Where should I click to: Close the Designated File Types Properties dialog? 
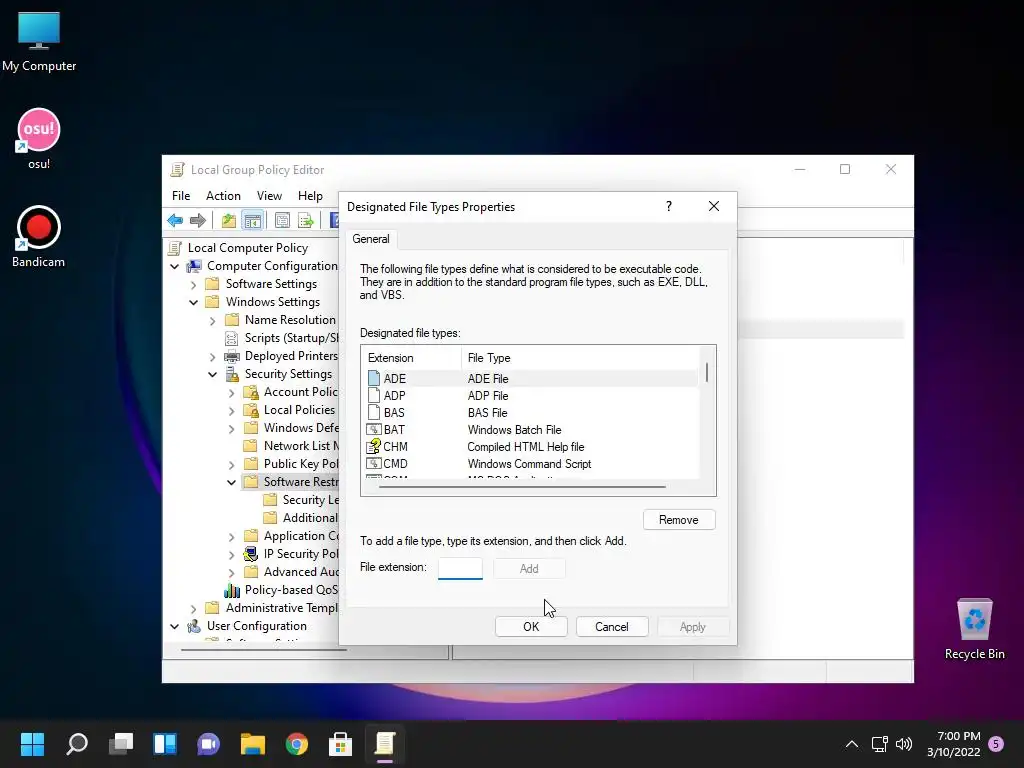click(714, 206)
